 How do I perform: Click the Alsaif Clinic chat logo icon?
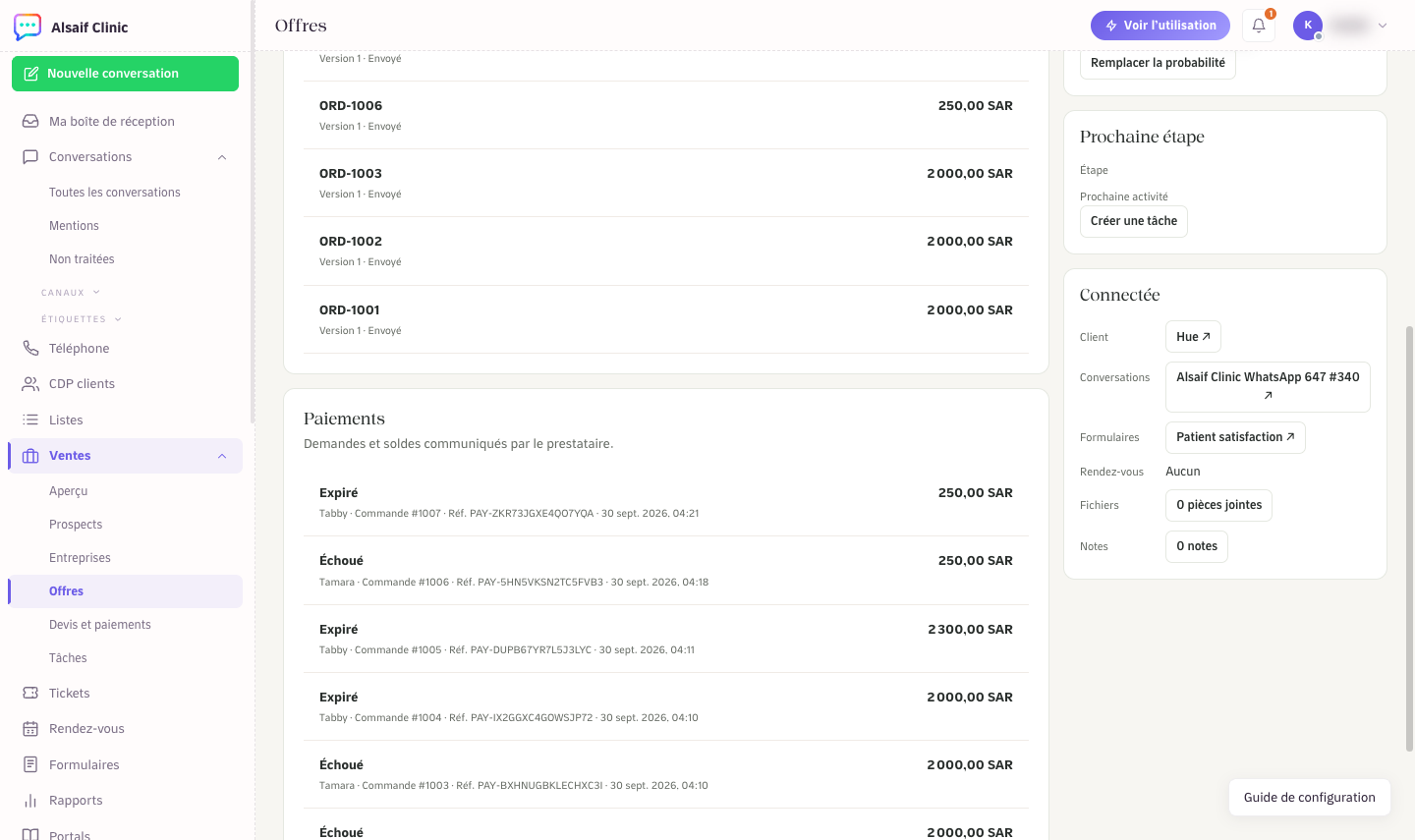(x=28, y=27)
